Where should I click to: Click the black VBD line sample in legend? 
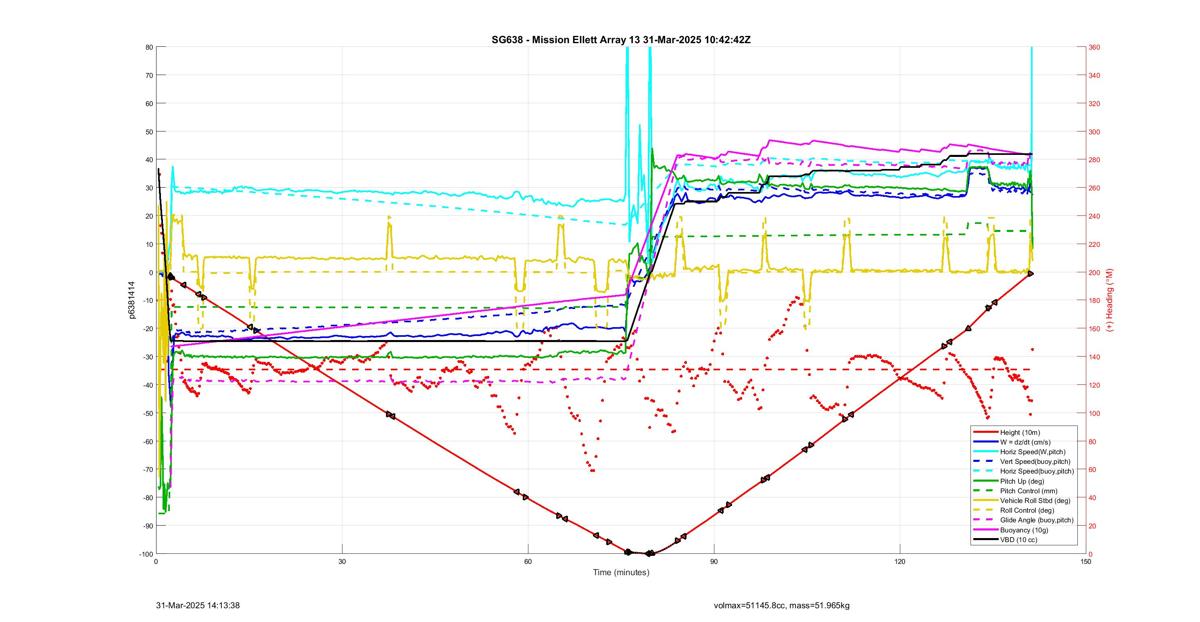tap(985, 540)
